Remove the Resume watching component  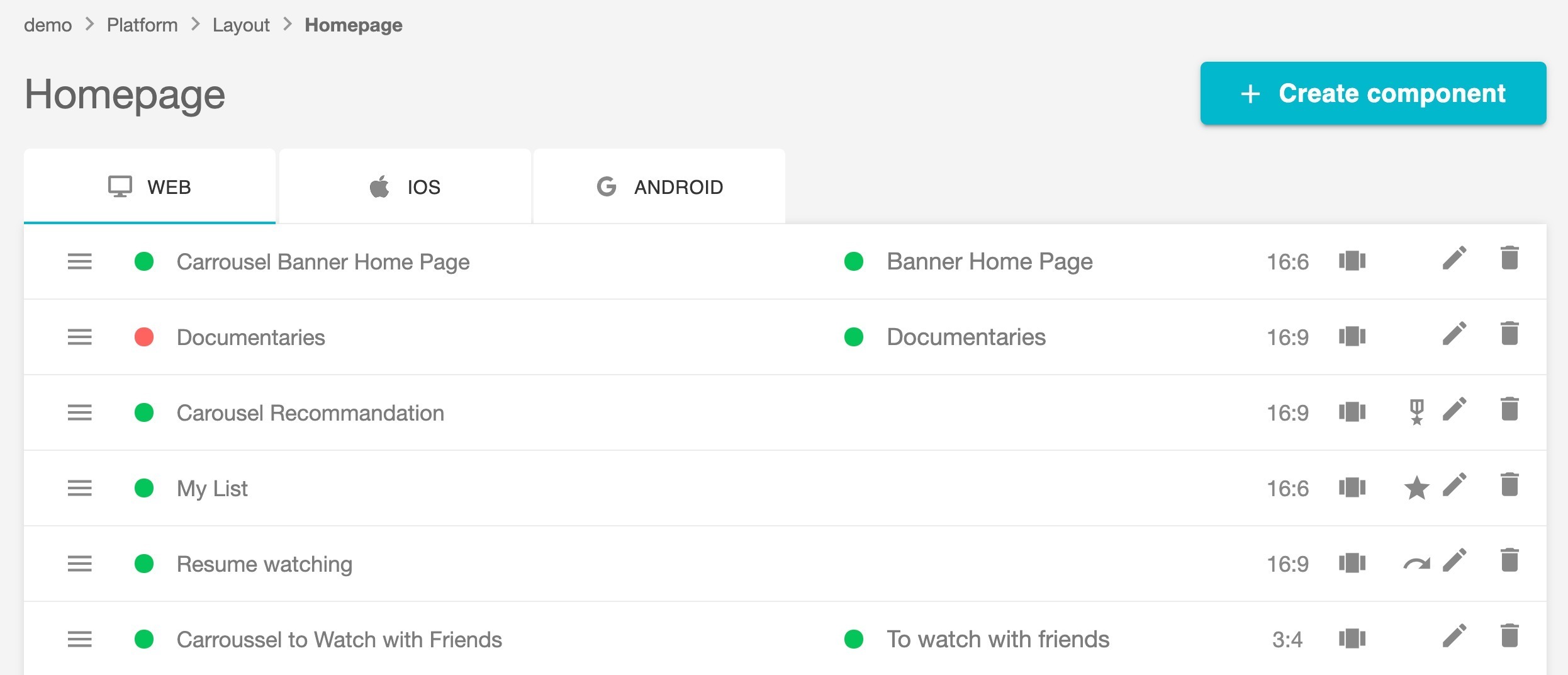tap(1509, 560)
